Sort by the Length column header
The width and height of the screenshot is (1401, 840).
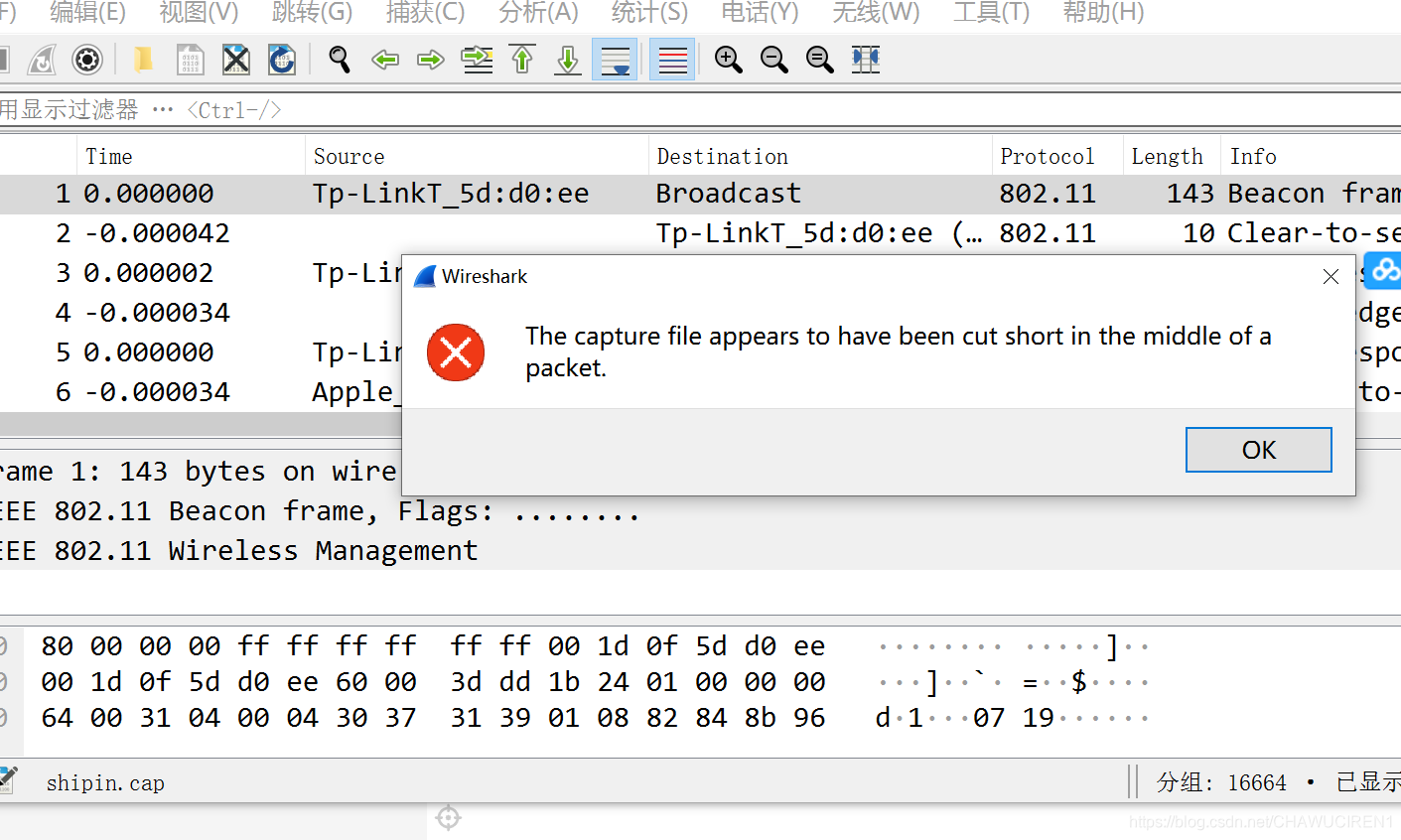(1172, 156)
